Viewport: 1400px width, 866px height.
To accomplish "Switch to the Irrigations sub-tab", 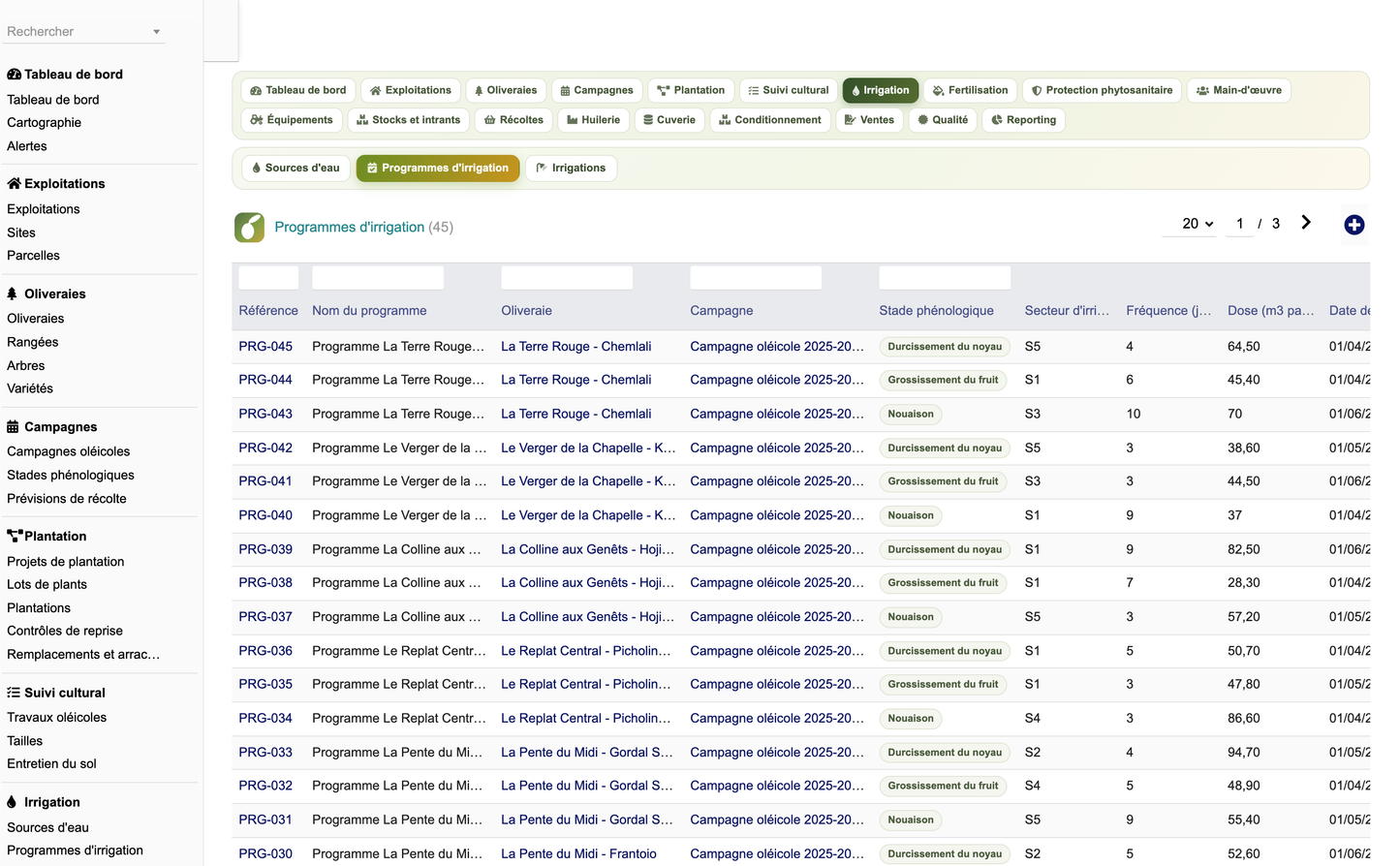I will point(571,168).
